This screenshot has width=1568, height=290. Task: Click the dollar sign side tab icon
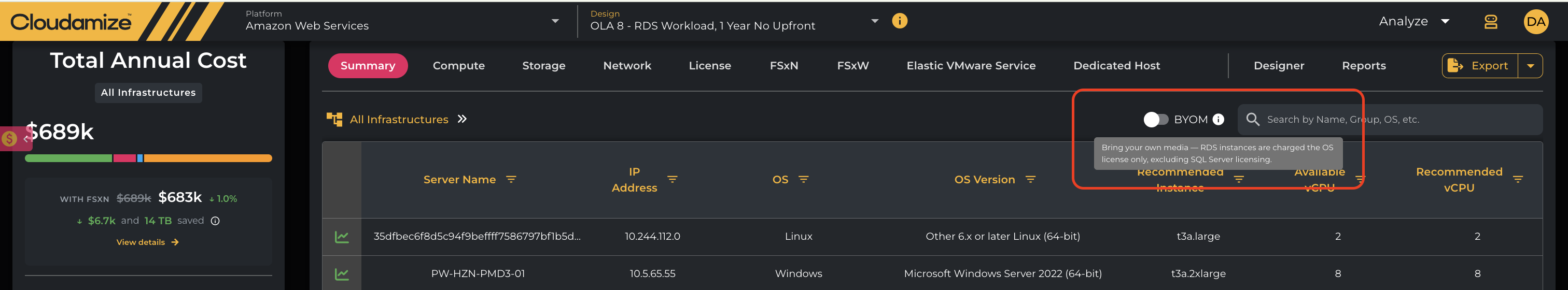tap(9, 139)
